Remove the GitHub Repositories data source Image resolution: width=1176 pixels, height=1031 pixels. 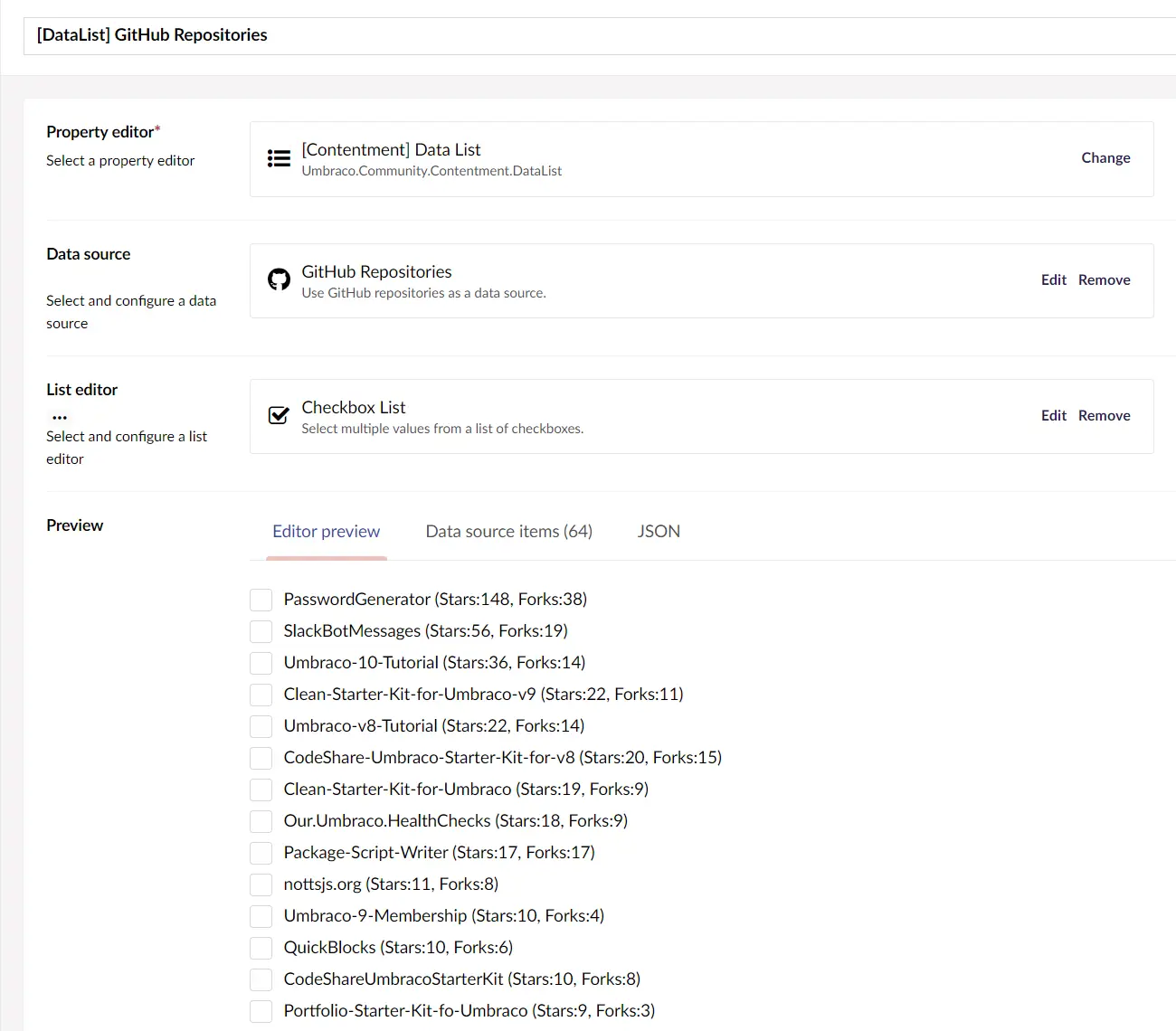pos(1104,279)
